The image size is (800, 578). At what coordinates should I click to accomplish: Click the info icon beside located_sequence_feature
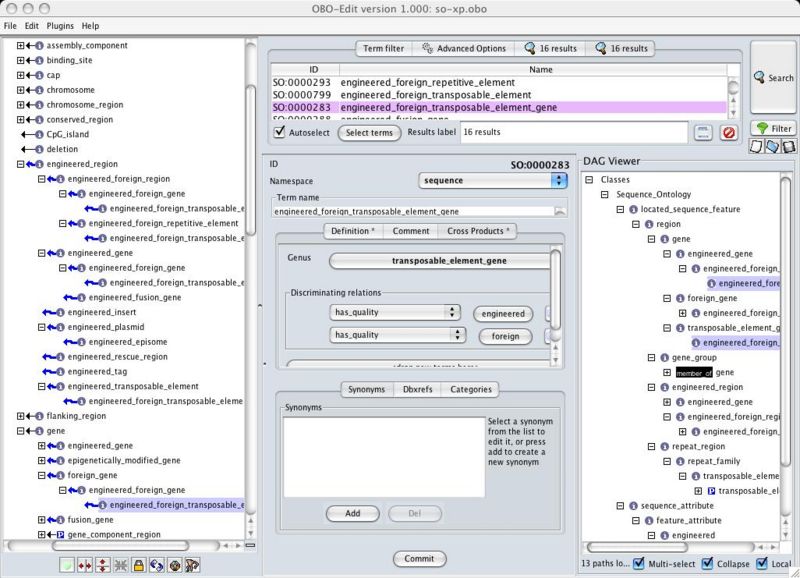(633, 209)
